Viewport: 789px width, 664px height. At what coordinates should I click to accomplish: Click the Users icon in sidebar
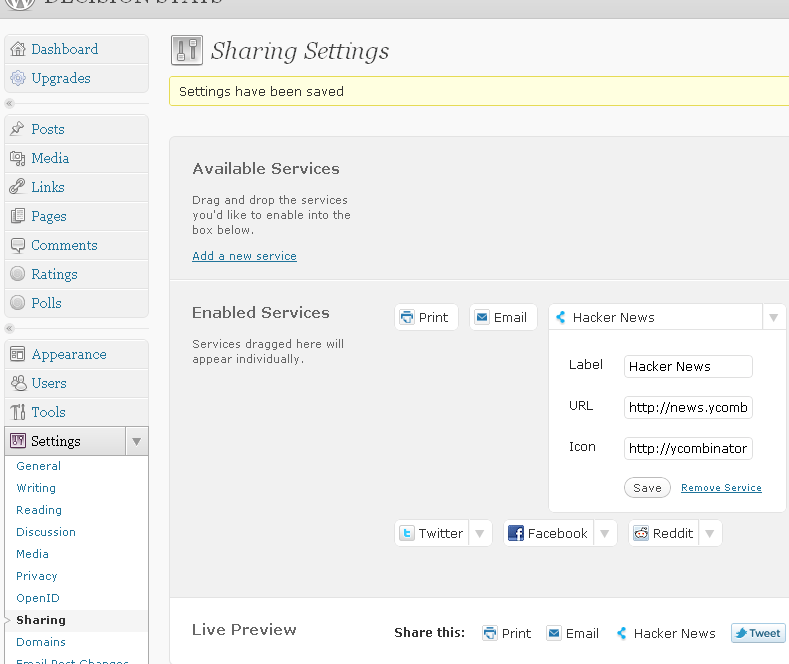18,383
